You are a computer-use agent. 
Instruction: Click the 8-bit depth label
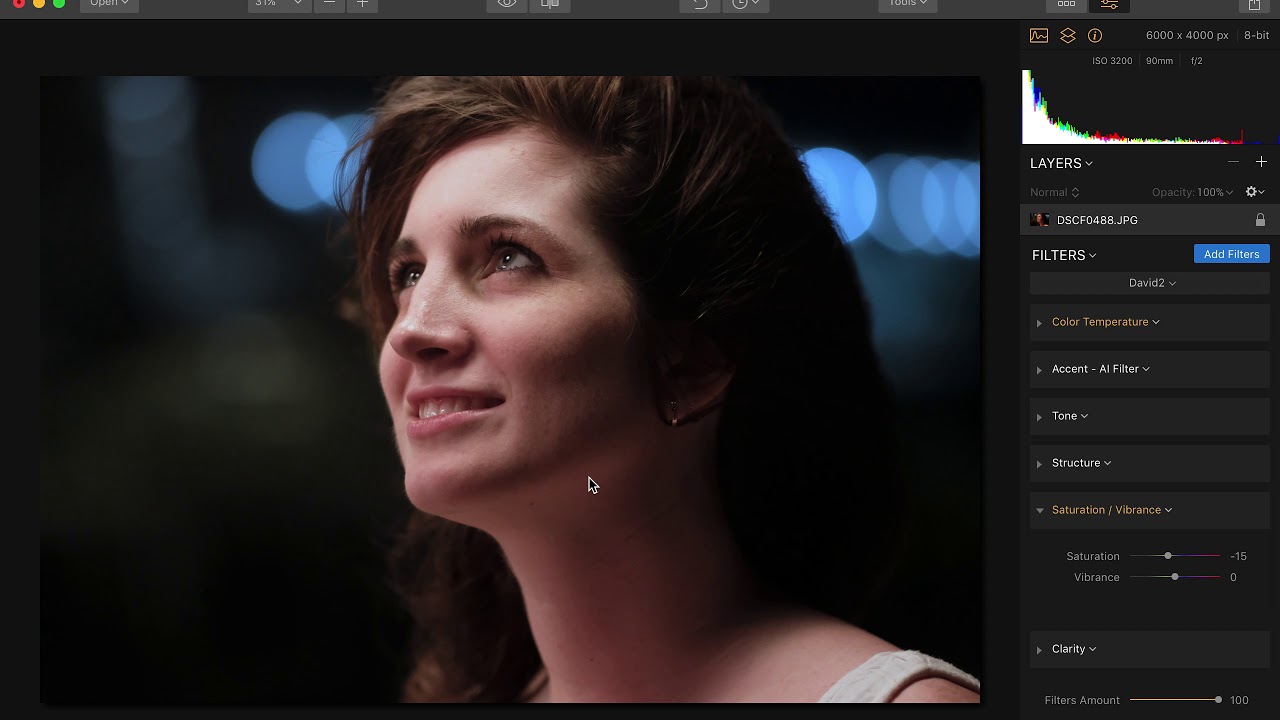click(1257, 35)
